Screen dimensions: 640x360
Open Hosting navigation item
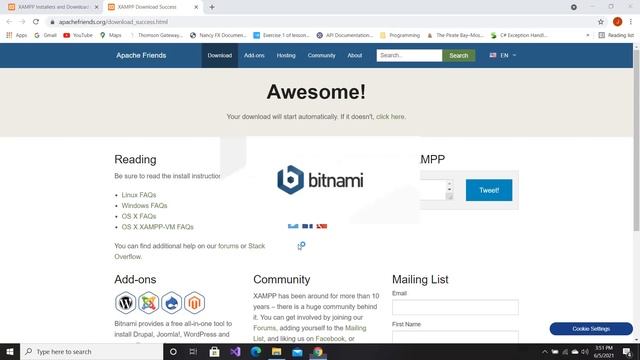click(286, 55)
